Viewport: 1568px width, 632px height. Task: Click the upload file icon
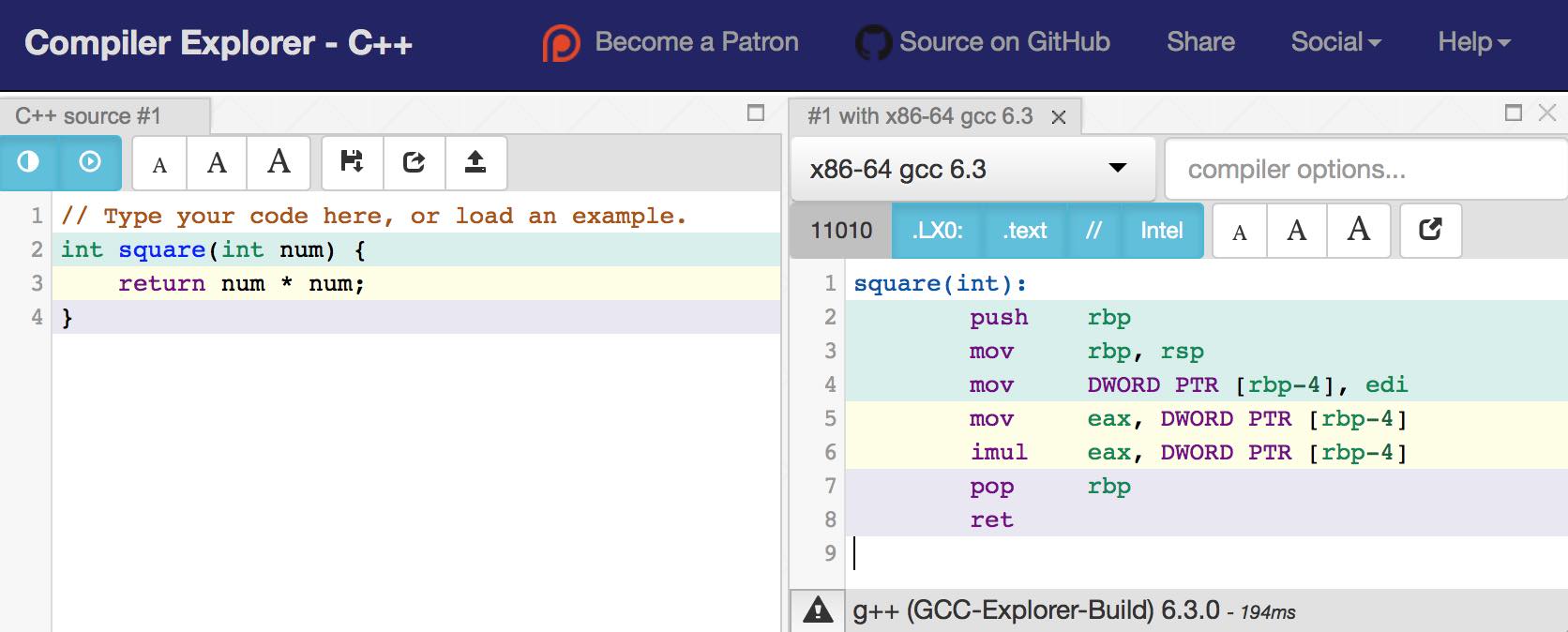(x=475, y=162)
